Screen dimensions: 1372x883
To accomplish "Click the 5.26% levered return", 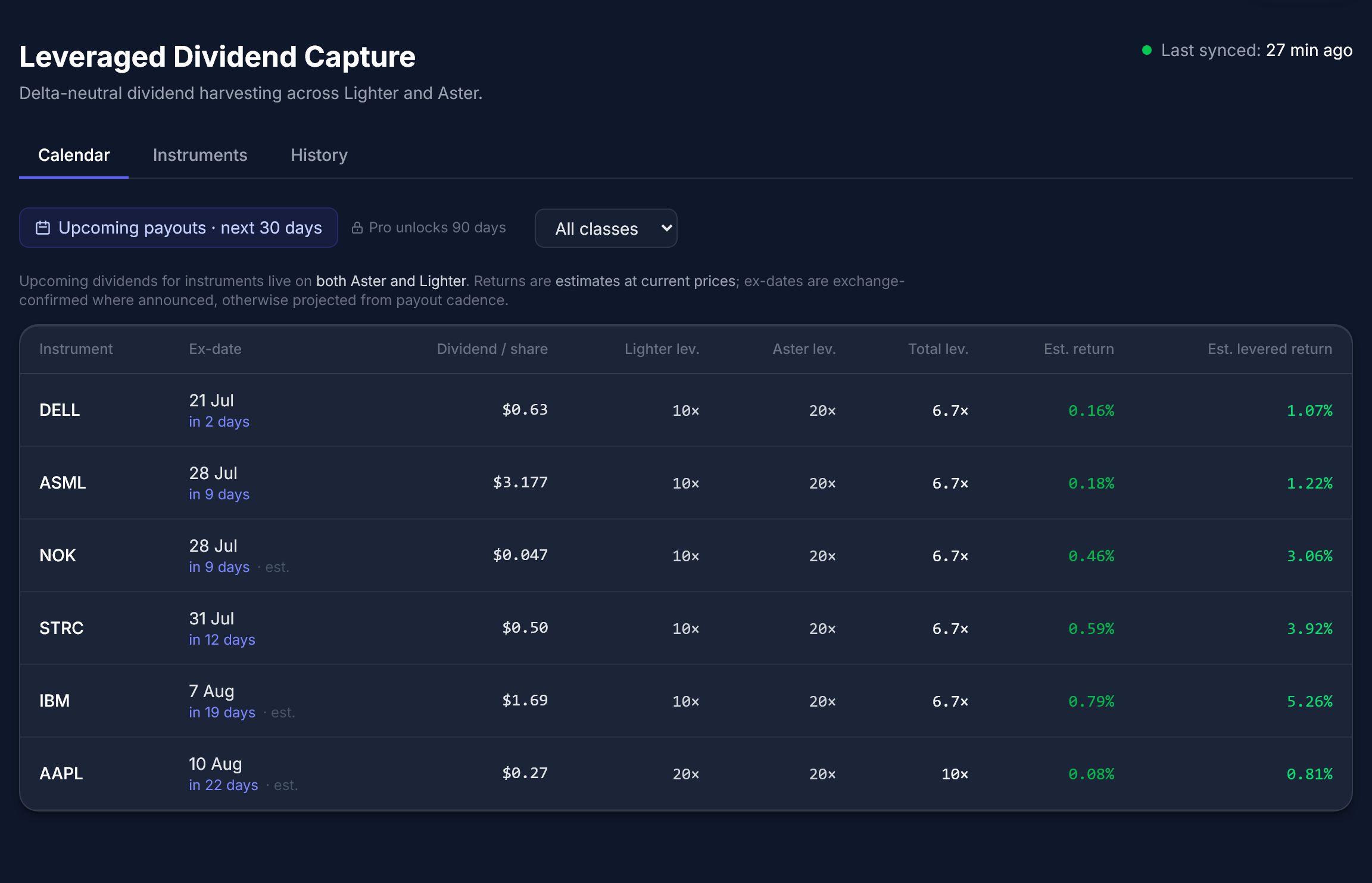I will point(1309,701).
